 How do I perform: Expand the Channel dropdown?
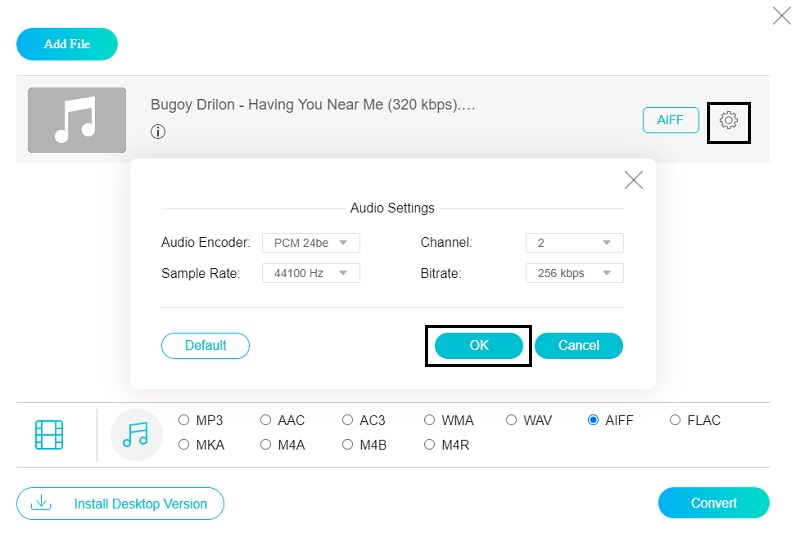click(x=574, y=243)
